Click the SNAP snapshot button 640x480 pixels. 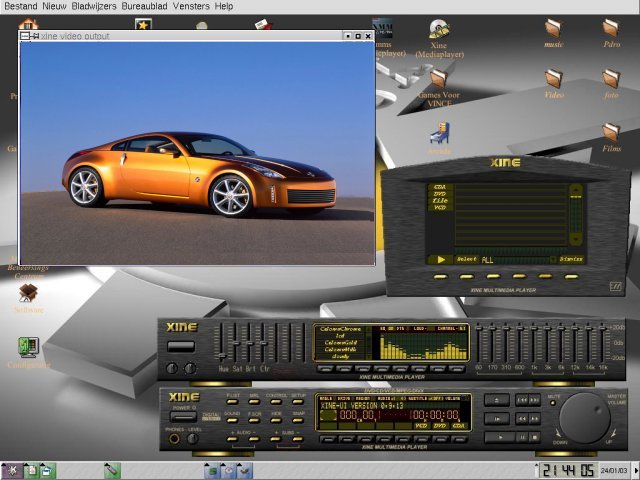pyautogui.click(x=298, y=420)
